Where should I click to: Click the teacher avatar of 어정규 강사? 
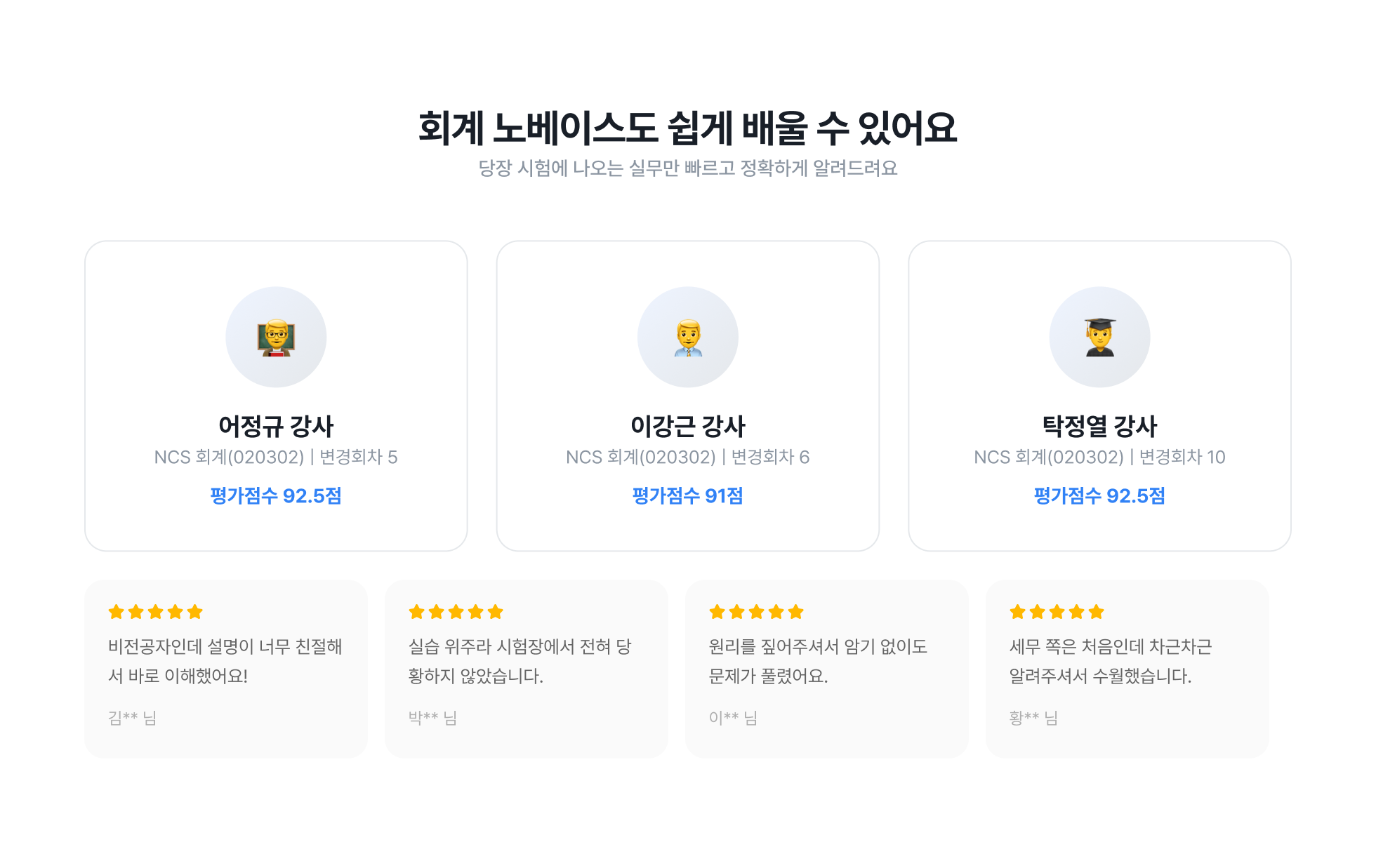click(276, 337)
